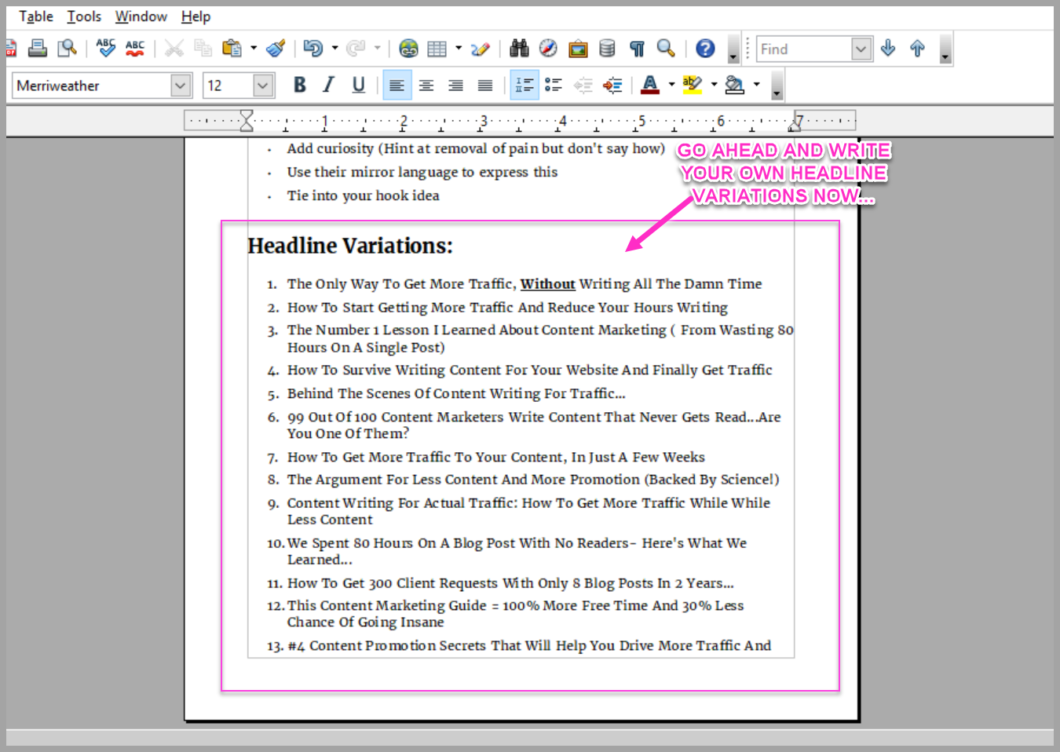Click the Redo icon
The image size is (1060, 752).
tap(356, 48)
